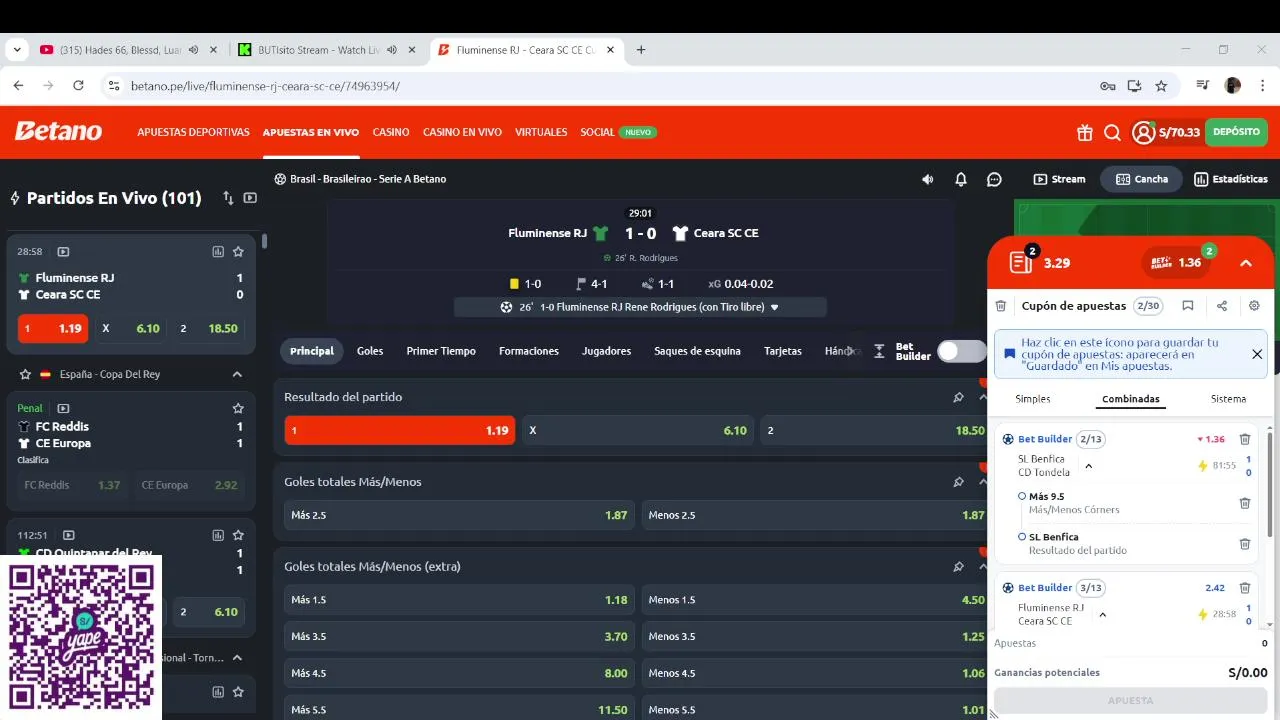Open the gift promotions icon
Screen dimensions: 1280x720
1085,132
